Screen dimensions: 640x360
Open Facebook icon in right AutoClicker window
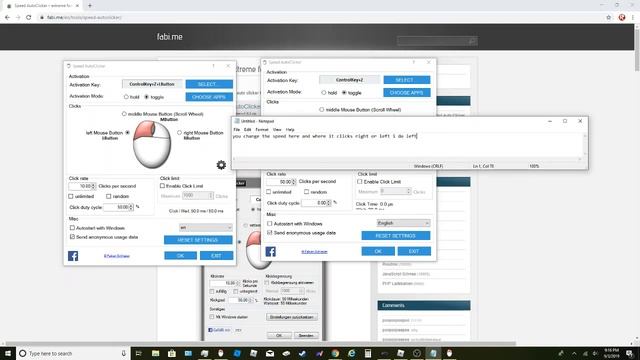(x=271, y=251)
